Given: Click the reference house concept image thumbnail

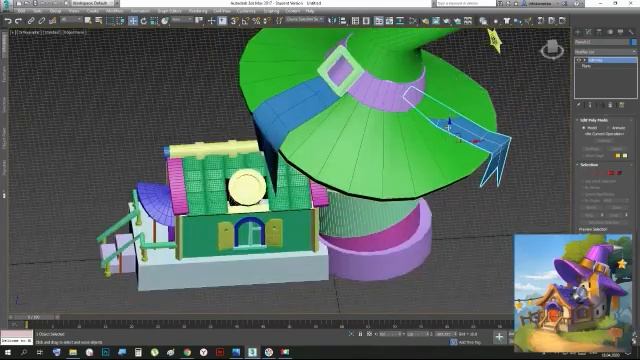Looking at the screenshot, I should tap(573, 293).
